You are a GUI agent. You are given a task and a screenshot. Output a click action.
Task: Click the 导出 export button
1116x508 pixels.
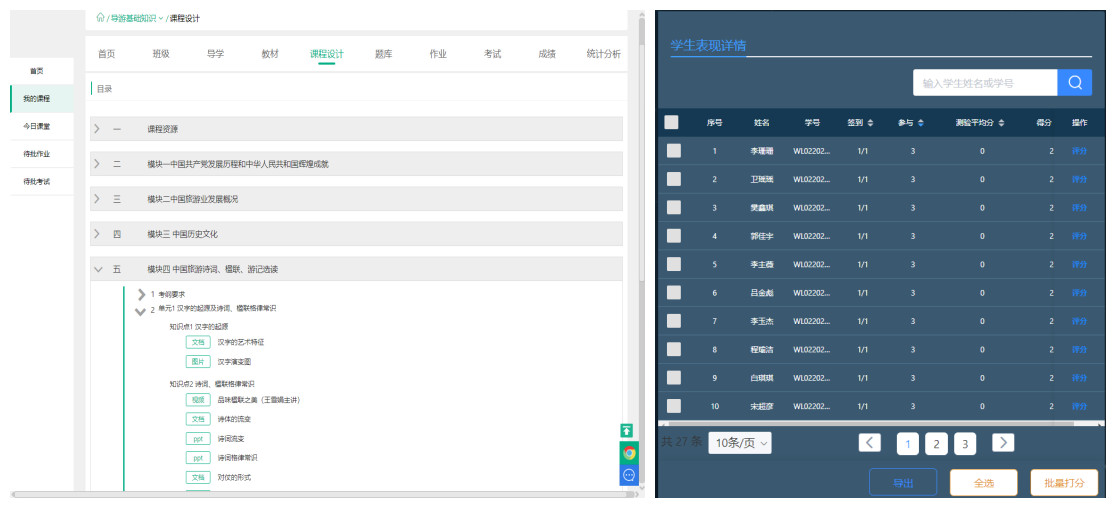pyautogui.click(x=902, y=483)
